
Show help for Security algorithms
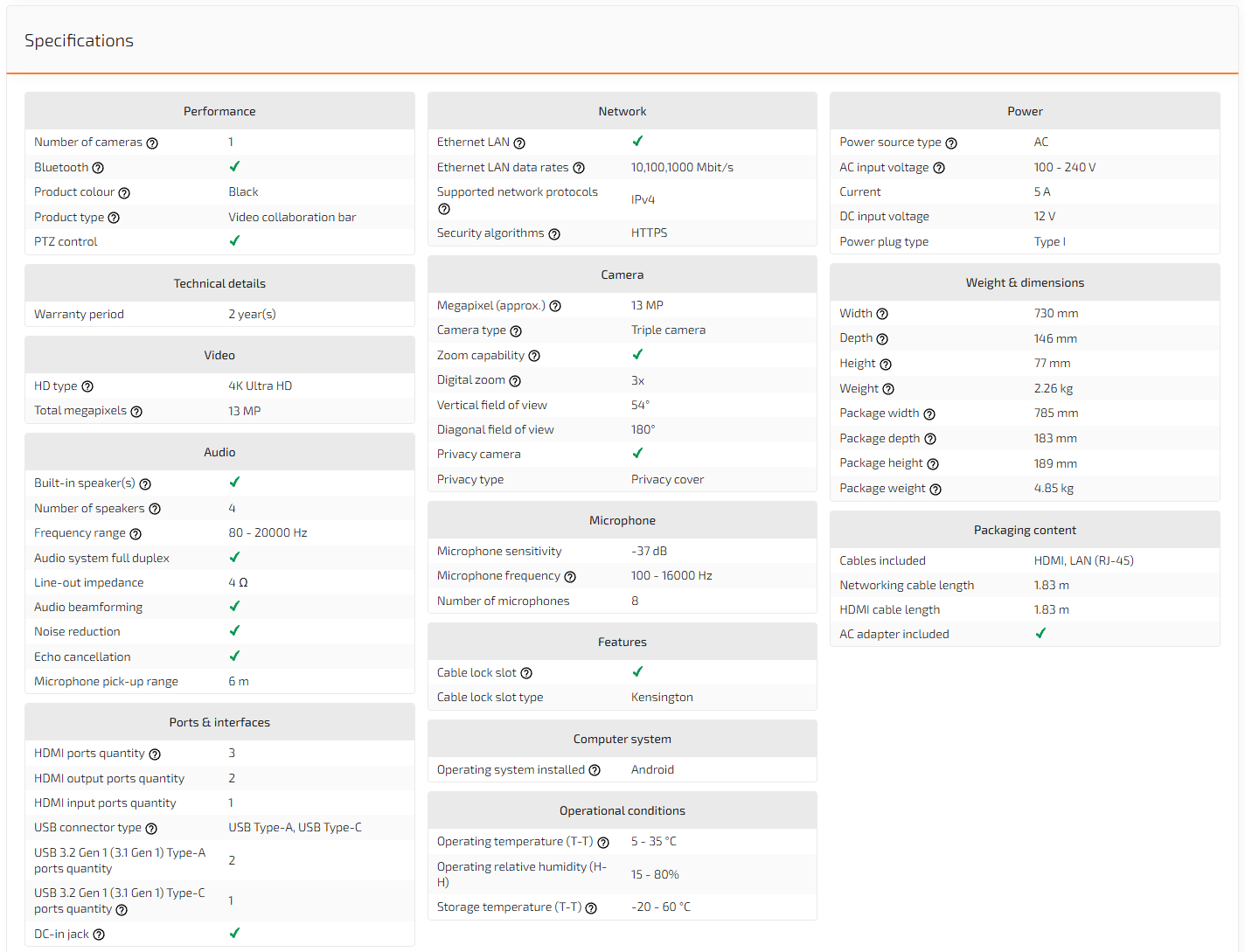pyautogui.click(x=554, y=234)
